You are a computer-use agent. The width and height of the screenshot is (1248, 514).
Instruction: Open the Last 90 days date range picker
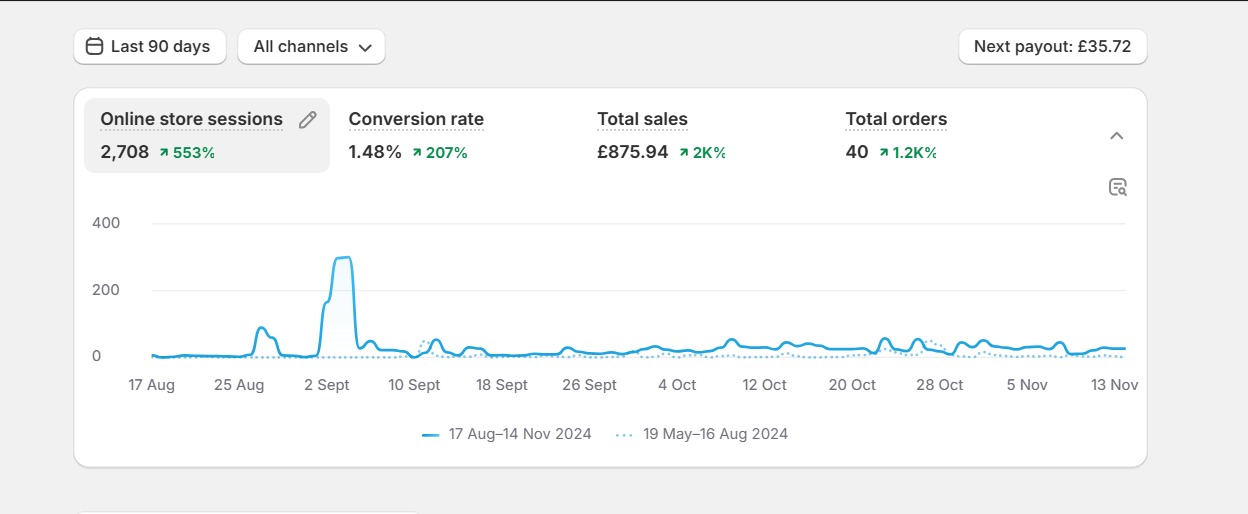click(150, 46)
